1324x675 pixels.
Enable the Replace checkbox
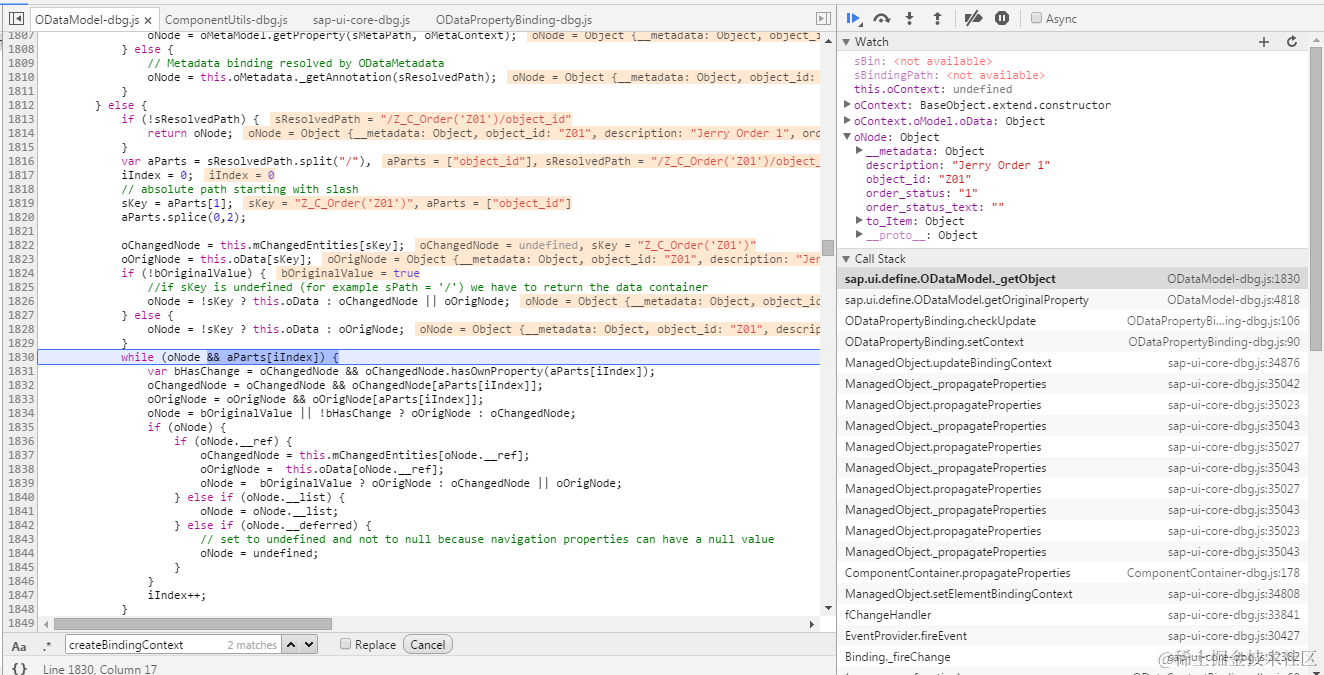click(x=345, y=645)
